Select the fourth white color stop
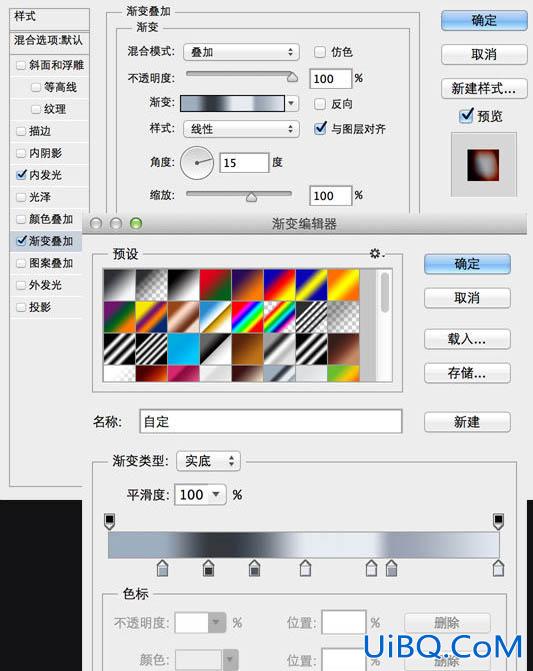This screenshot has width=533, height=671. [x=305, y=568]
